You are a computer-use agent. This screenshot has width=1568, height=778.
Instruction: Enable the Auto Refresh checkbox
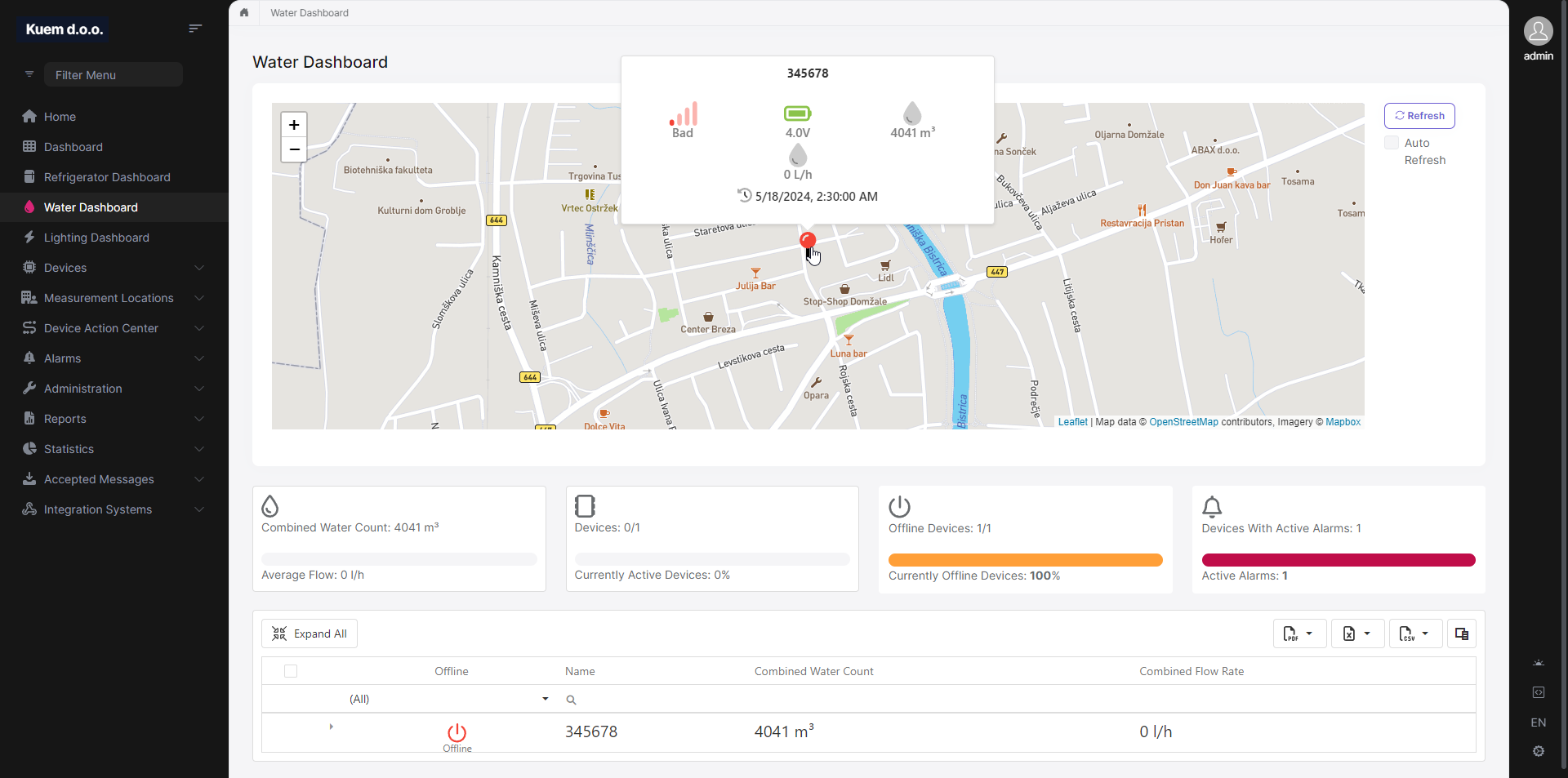tap(1392, 143)
